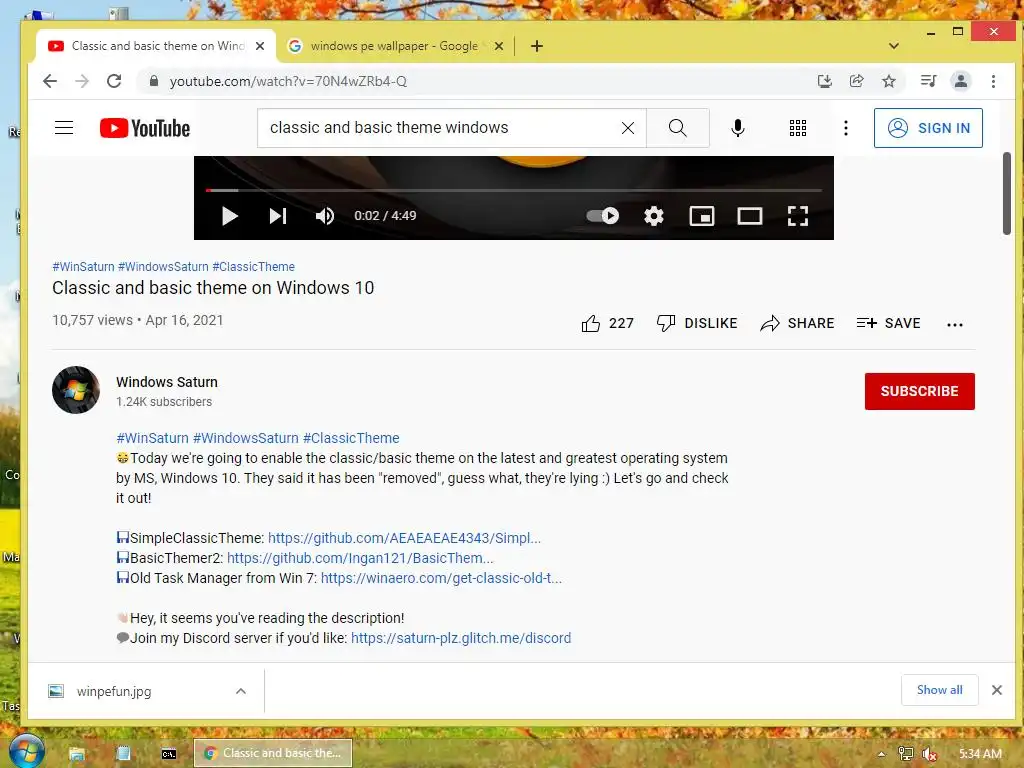
Task: Open YouTube settings three-dot menu
Action: (x=846, y=128)
